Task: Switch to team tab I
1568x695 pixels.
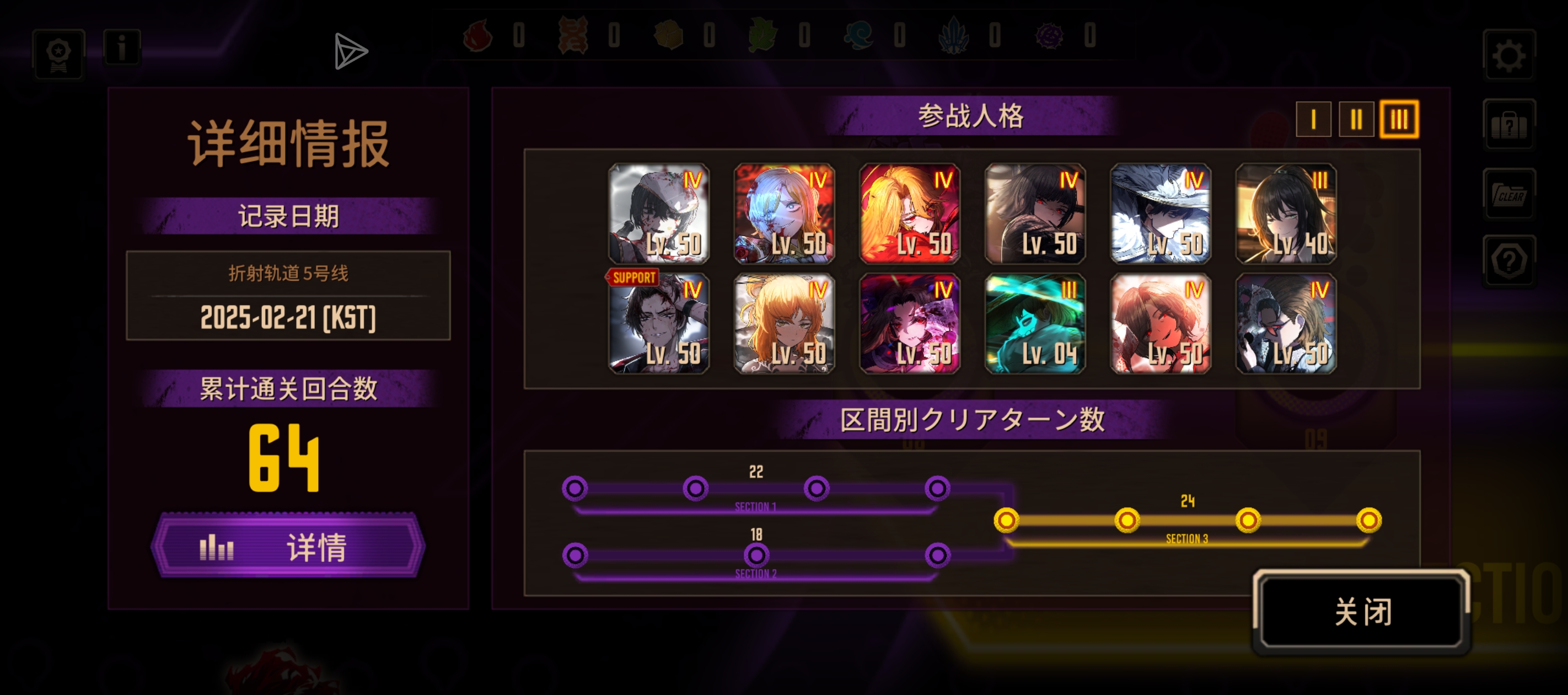Action: click(x=1313, y=119)
